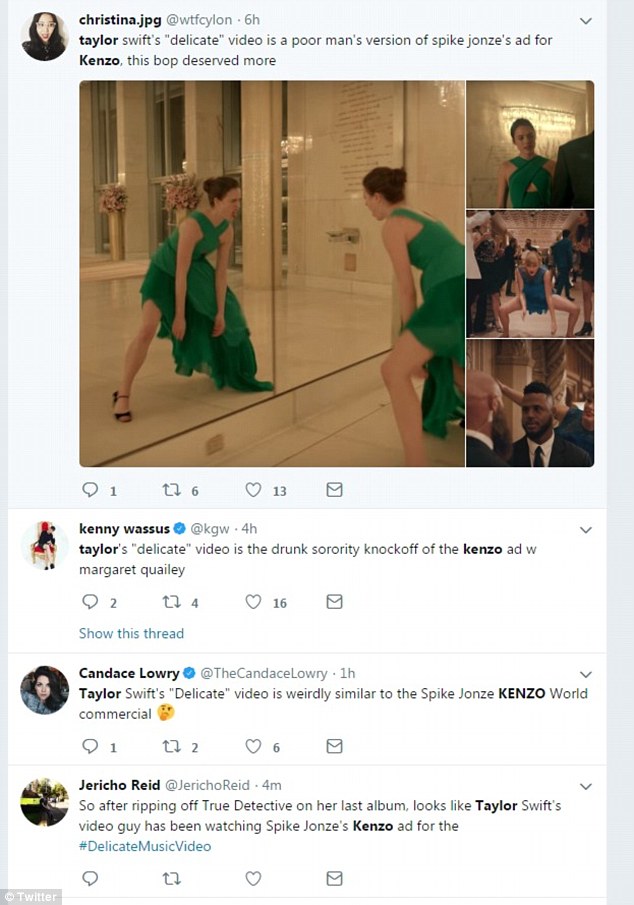Reply to christina.jpg's tweet
The width and height of the screenshot is (634, 905).
tap(90, 490)
